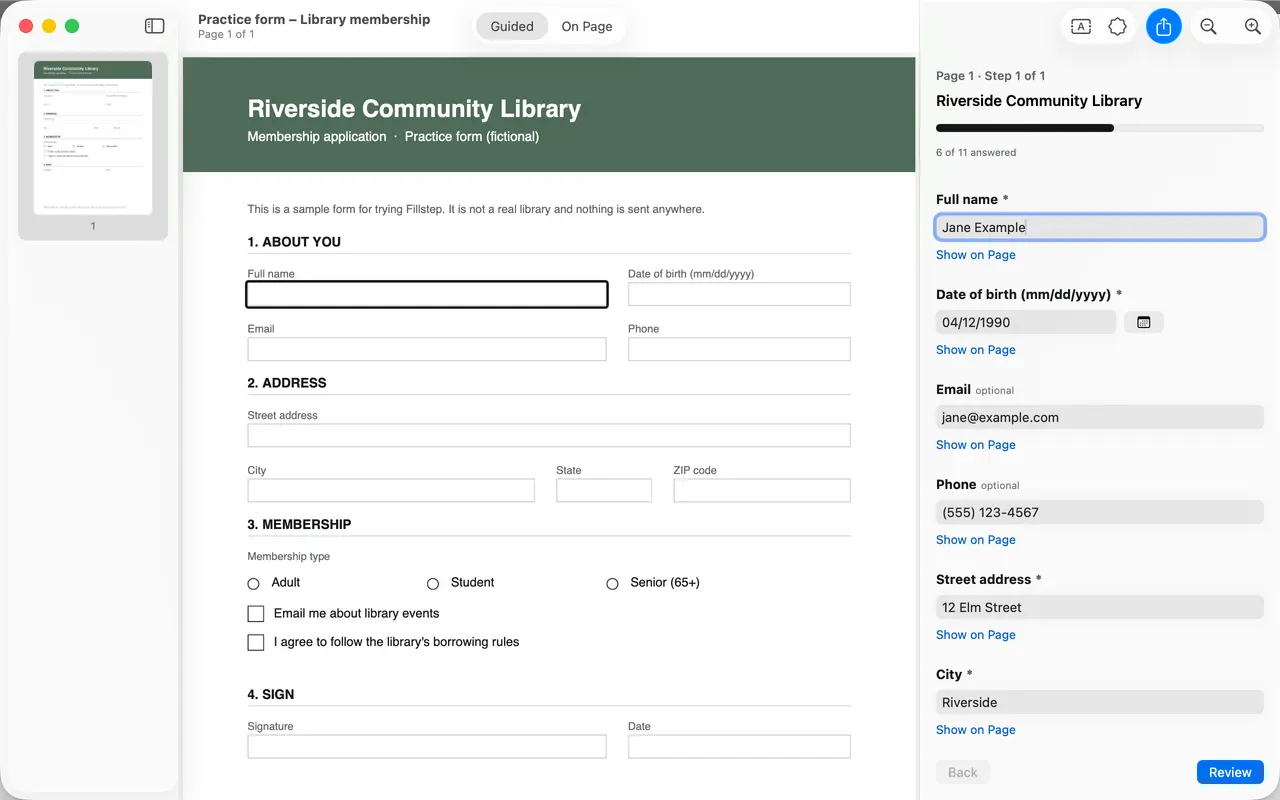
Task: Click Show on Page under City
Action: click(976, 730)
